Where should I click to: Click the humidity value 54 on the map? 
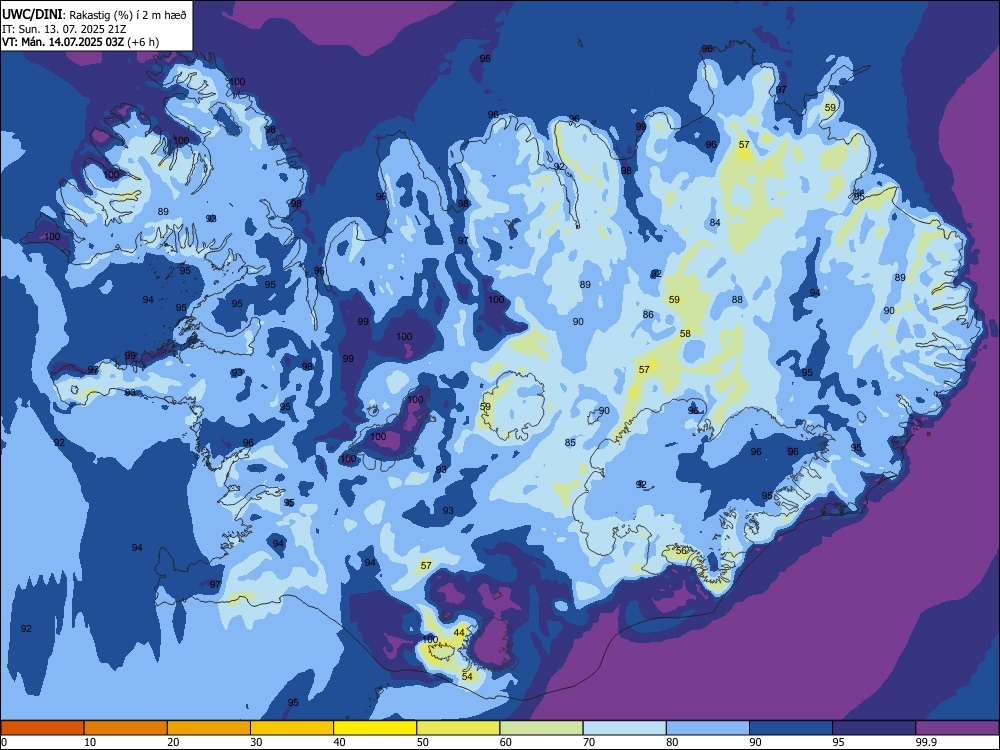467,676
